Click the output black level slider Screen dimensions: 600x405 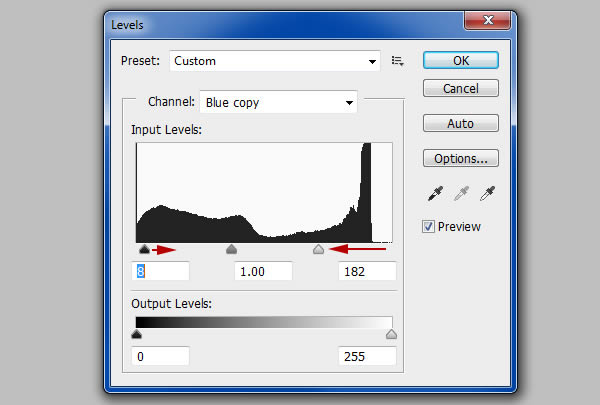137,335
